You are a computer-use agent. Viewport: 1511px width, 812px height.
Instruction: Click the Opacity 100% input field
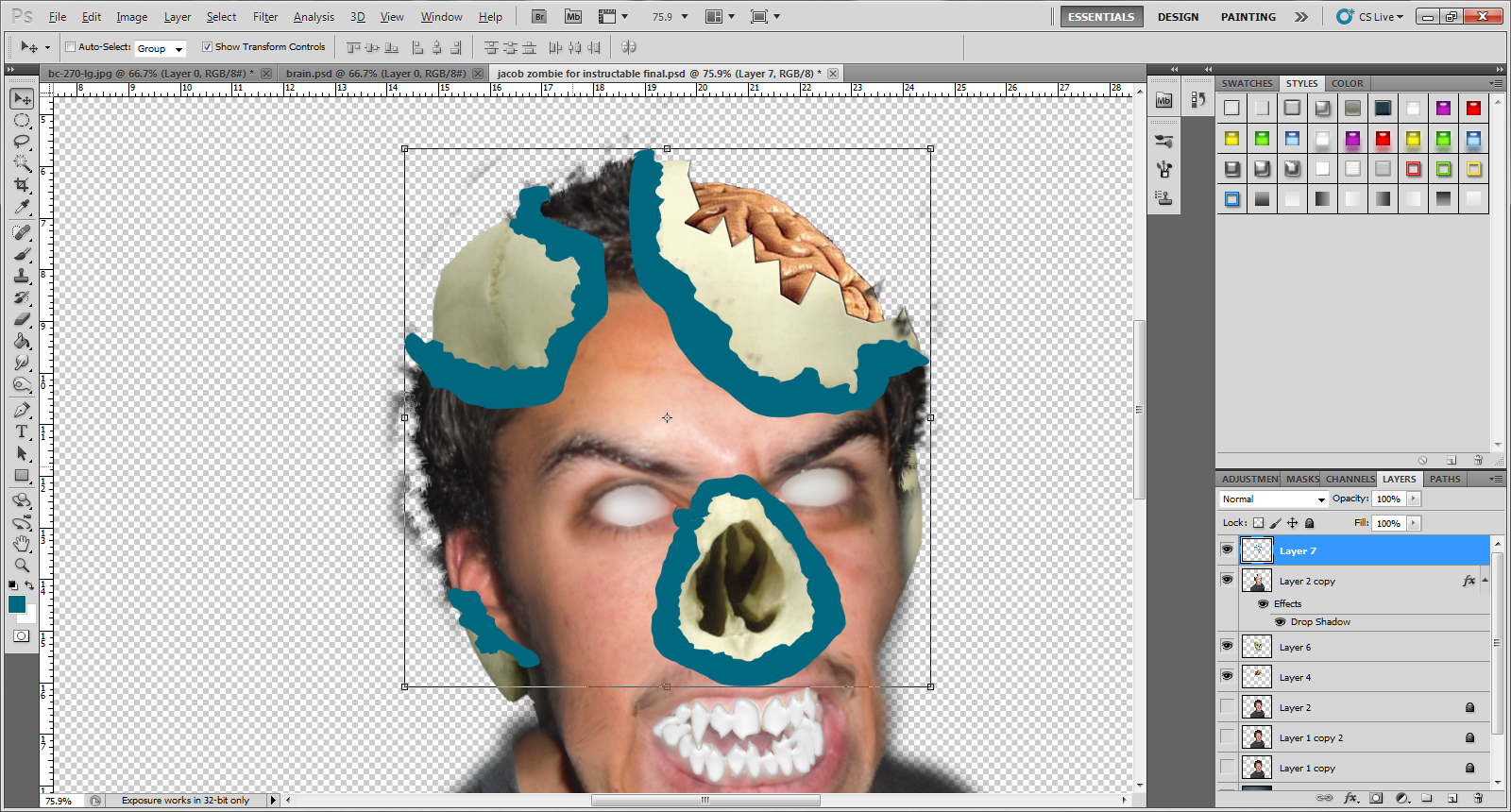coord(1389,499)
